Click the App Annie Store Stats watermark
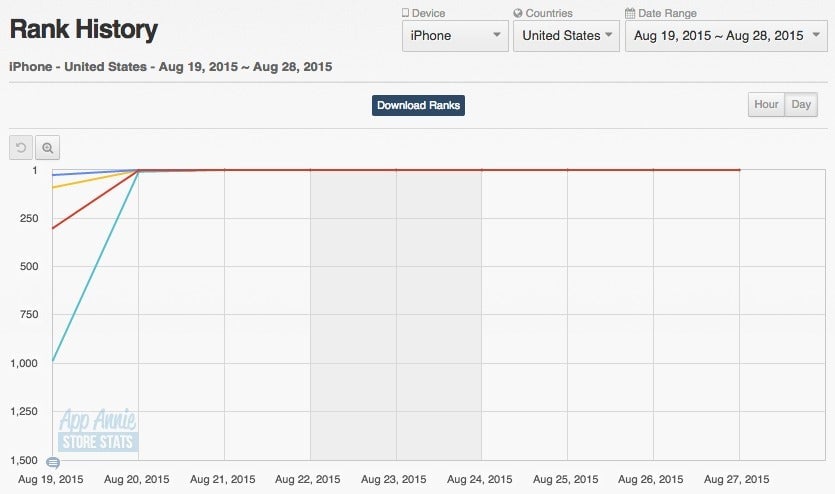This screenshot has width=835, height=494. click(x=98, y=430)
